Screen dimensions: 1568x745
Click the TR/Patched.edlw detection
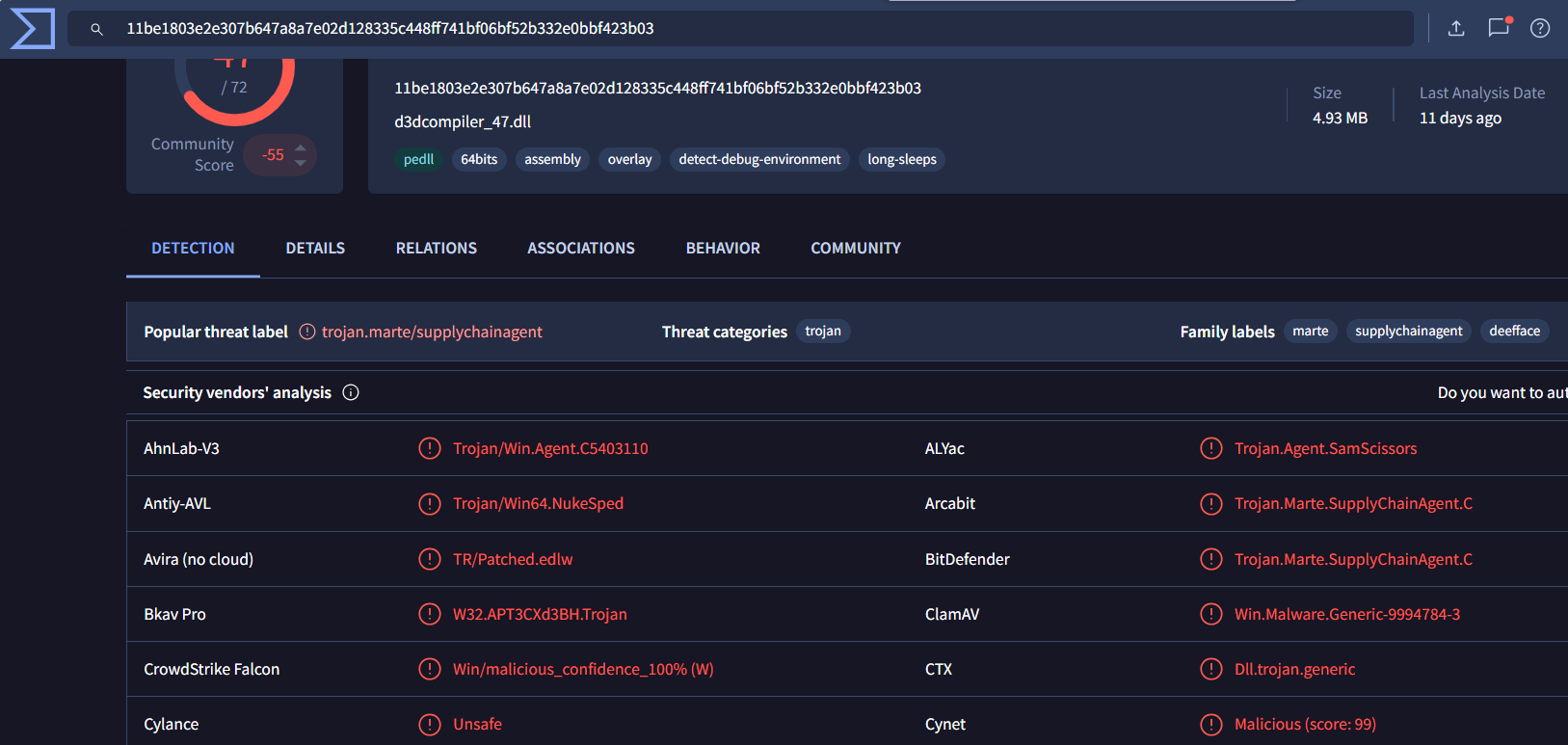click(513, 559)
